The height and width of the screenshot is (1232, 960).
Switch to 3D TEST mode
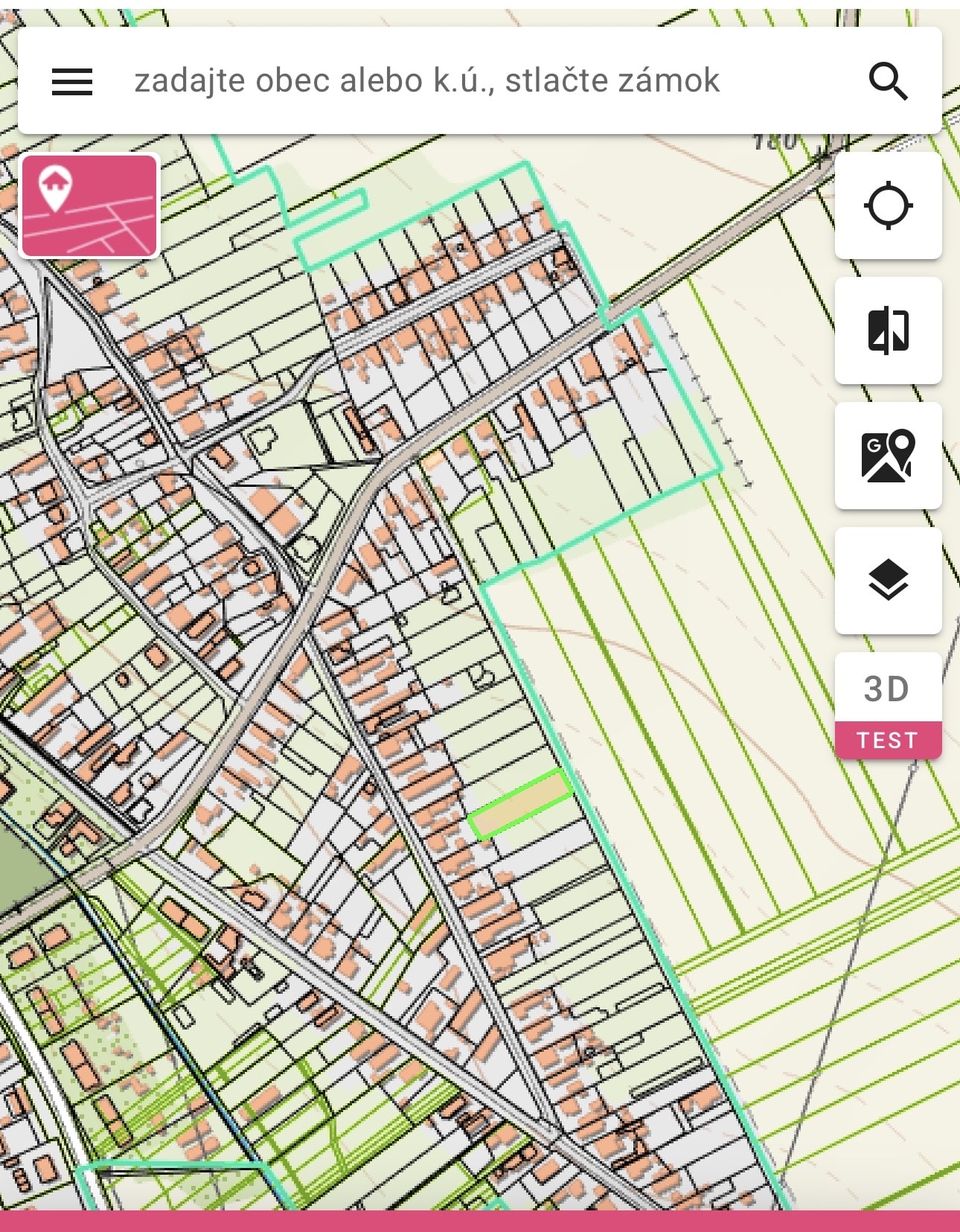(889, 706)
